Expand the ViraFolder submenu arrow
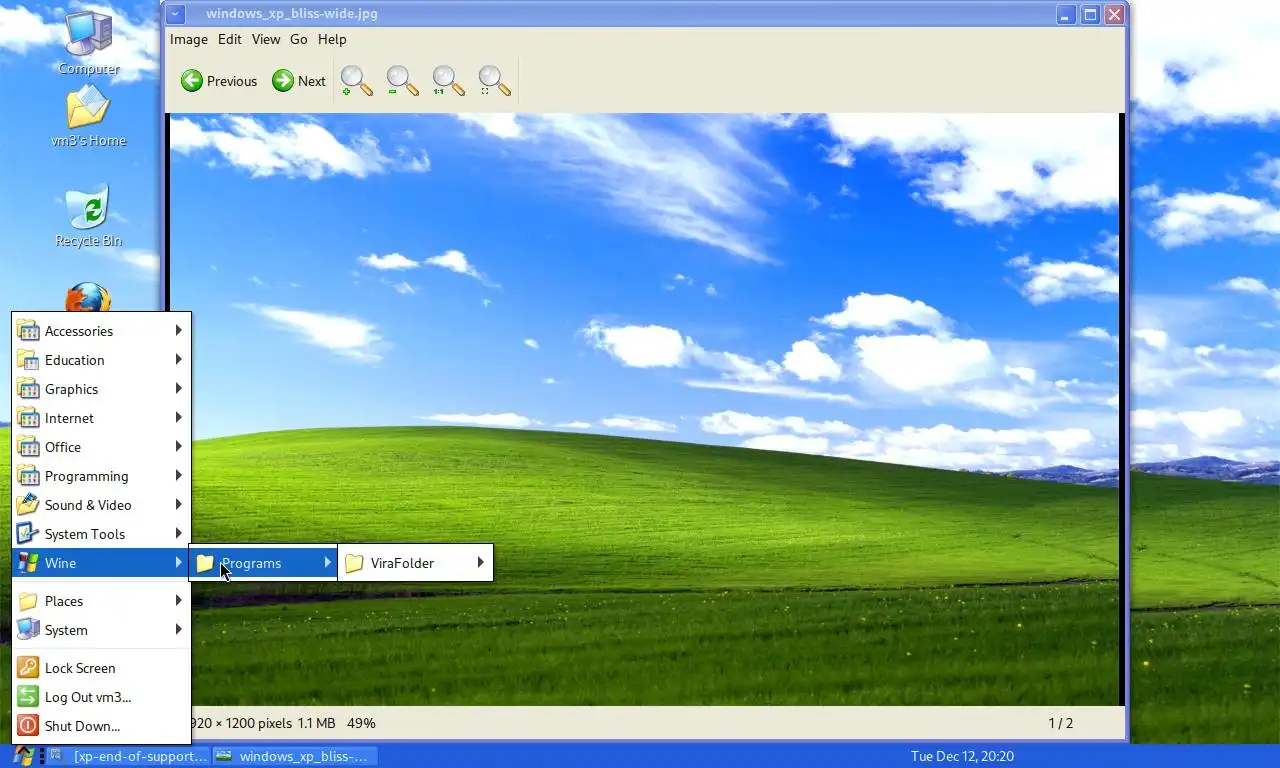 click(x=481, y=562)
